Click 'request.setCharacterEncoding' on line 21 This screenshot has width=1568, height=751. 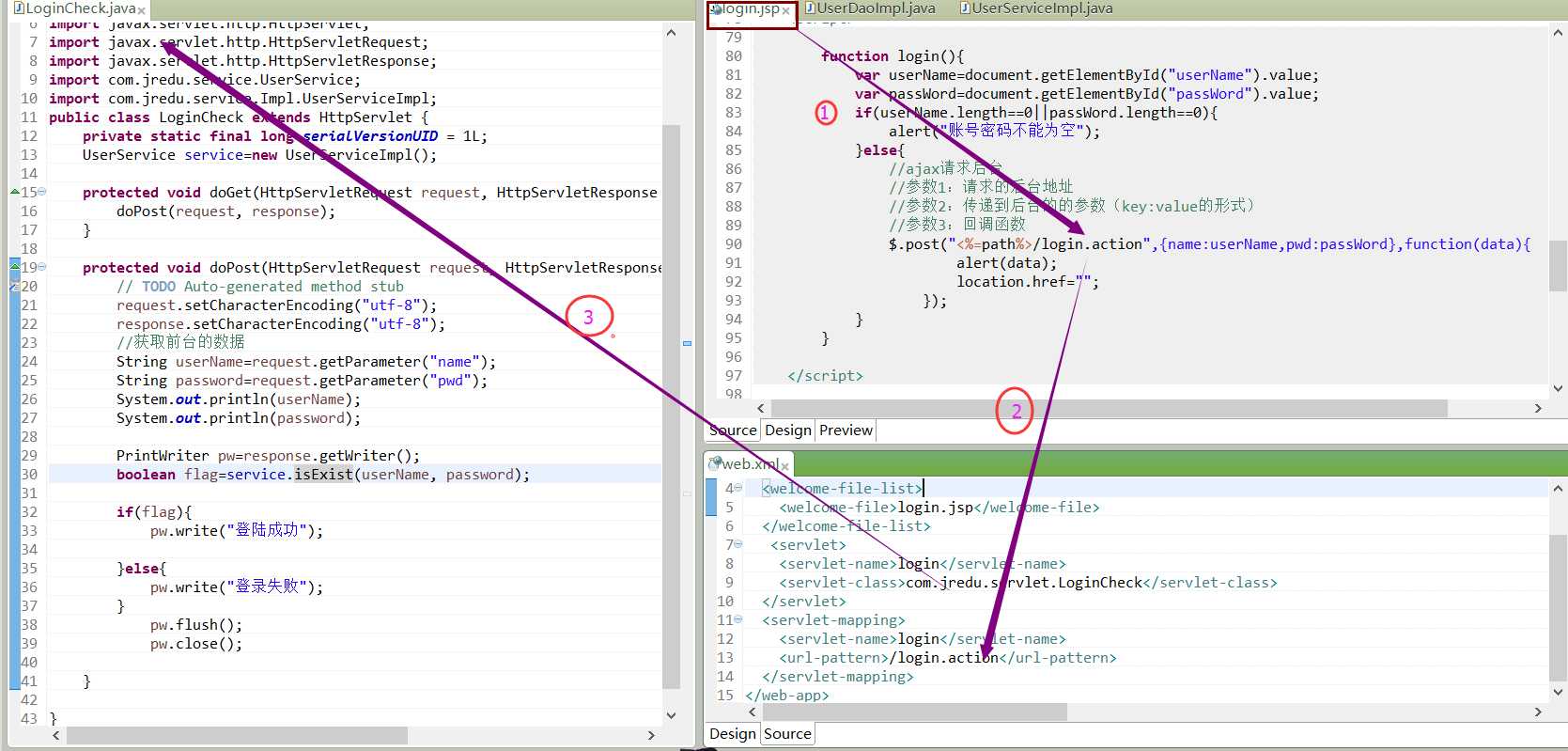(x=235, y=305)
